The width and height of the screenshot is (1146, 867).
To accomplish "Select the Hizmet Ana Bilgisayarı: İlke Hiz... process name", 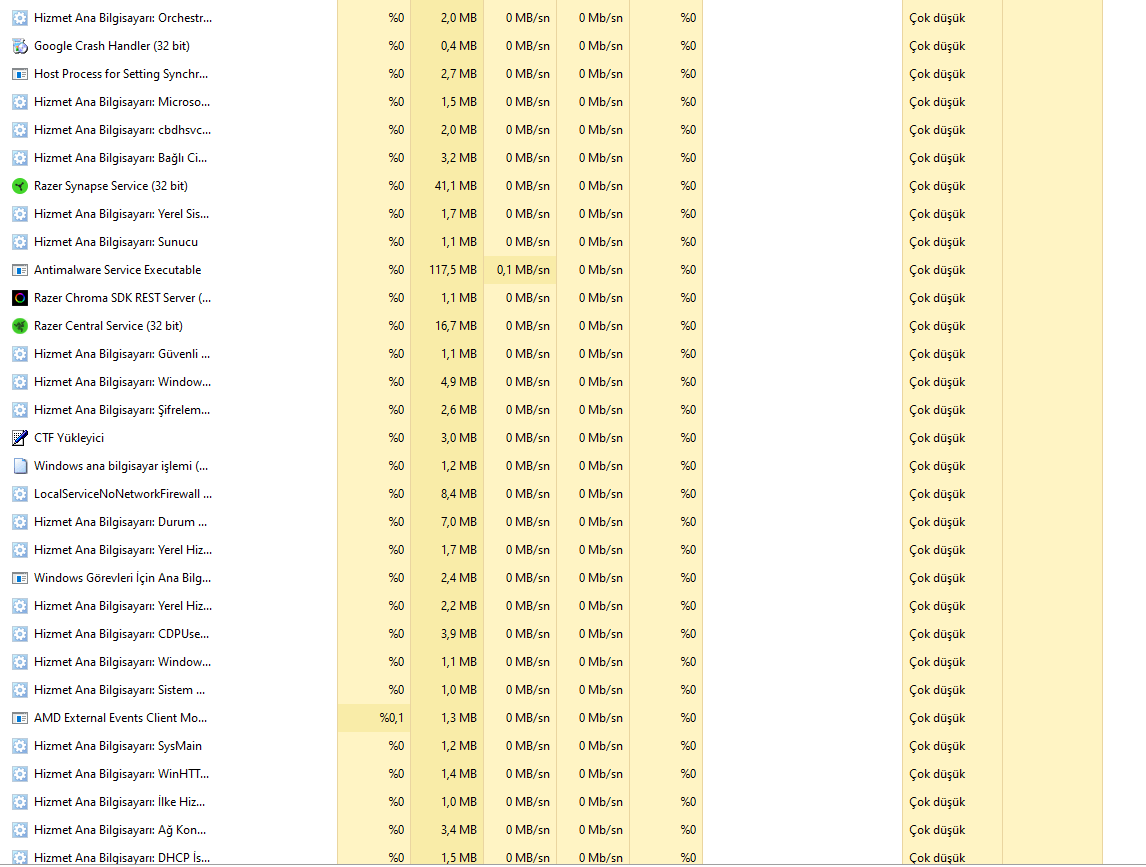I will coord(119,802).
